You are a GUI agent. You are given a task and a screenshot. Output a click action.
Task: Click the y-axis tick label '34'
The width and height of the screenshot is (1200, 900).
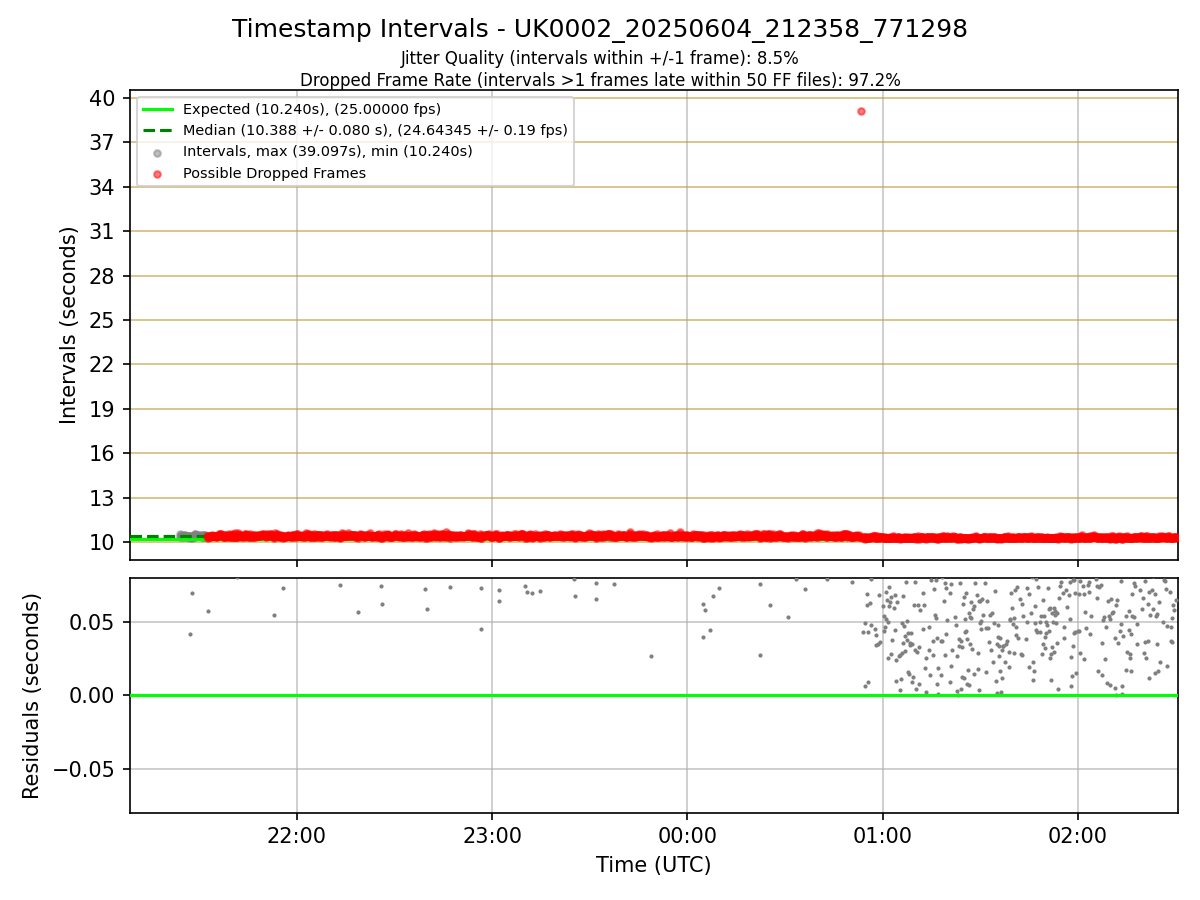pyautogui.click(x=103, y=187)
